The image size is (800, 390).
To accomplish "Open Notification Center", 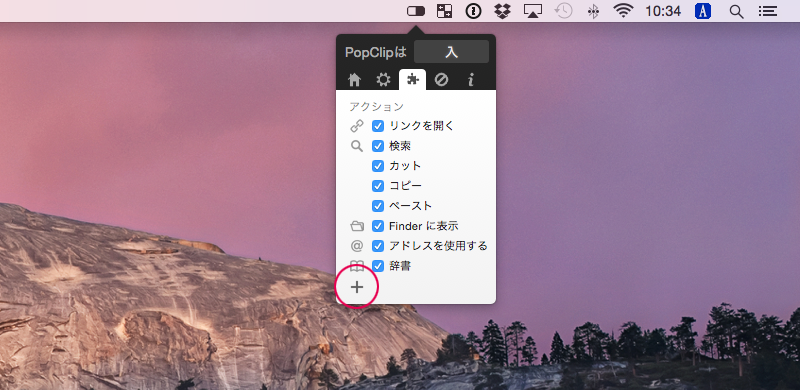I will 768,11.
